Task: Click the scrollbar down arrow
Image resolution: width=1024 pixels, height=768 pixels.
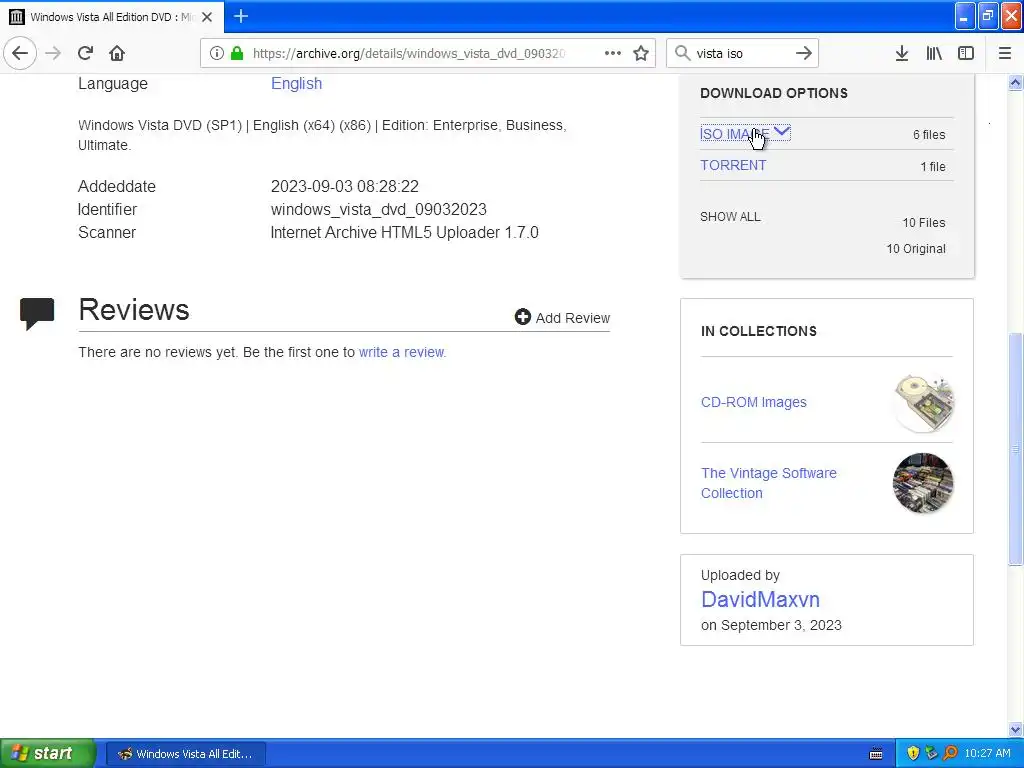Action: 1015,729
